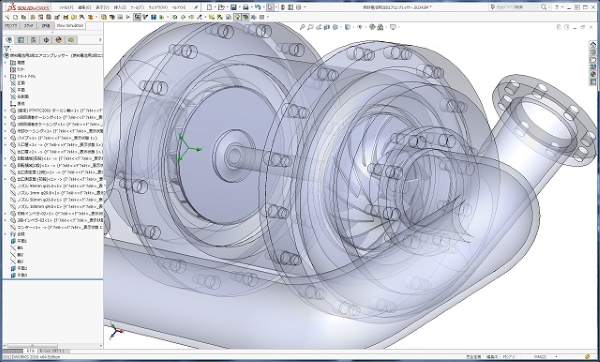Click the help search input field

[x=518, y=7]
